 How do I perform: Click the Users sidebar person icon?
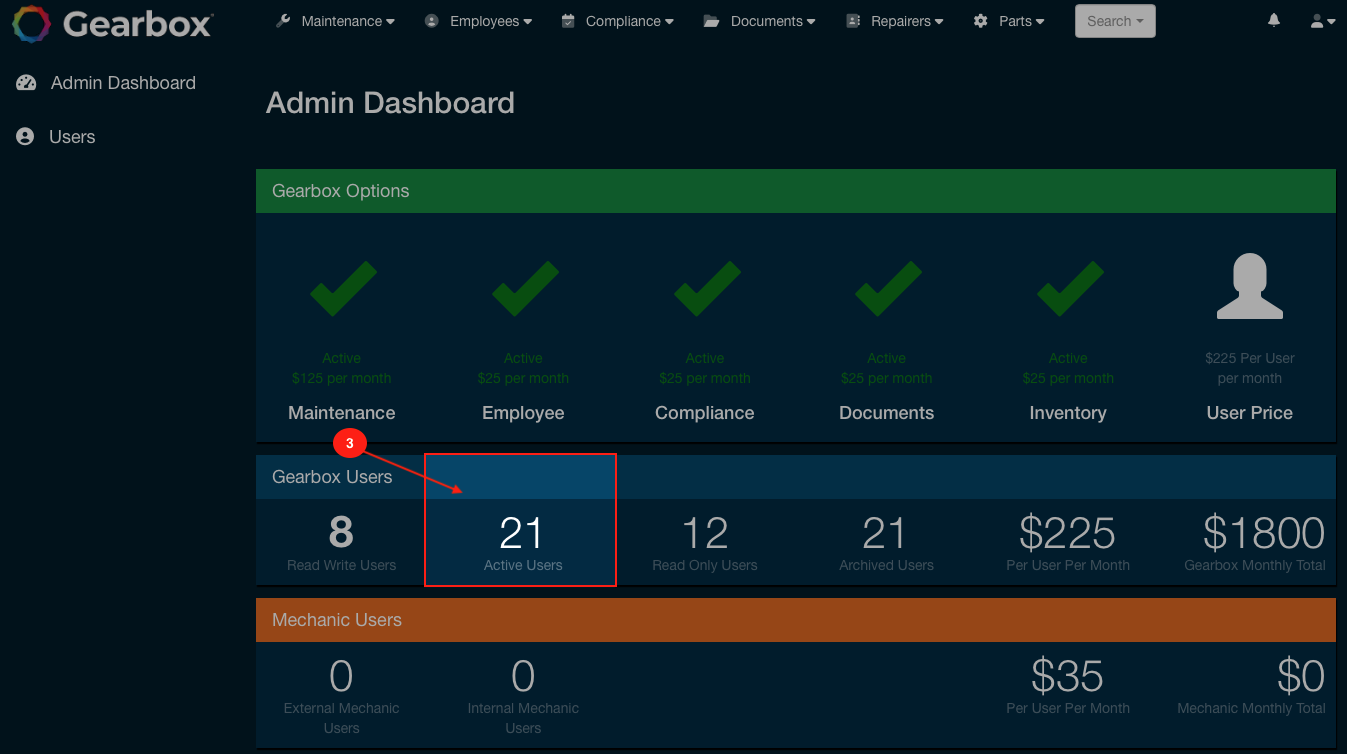25,137
